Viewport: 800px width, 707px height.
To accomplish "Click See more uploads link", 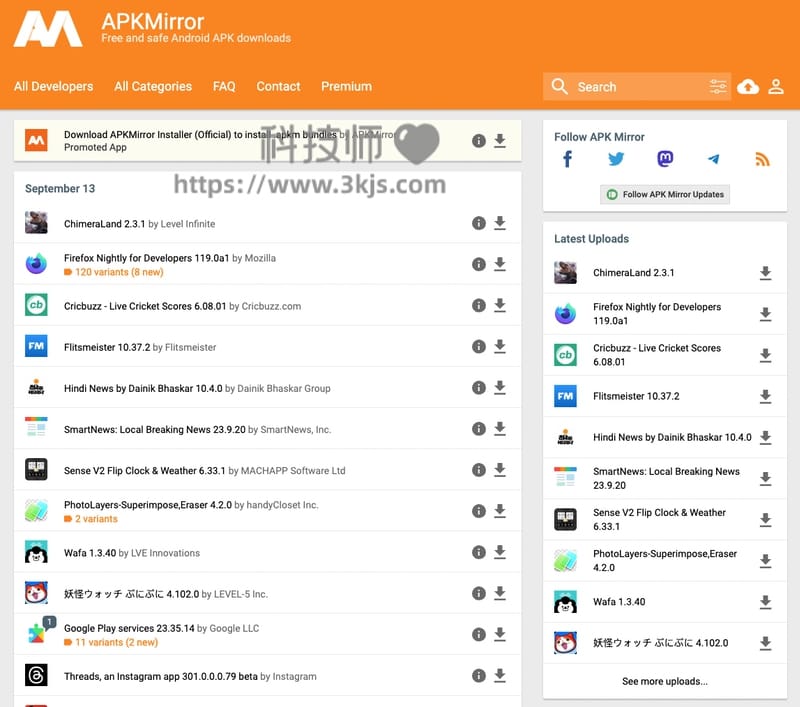I will coord(665,681).
